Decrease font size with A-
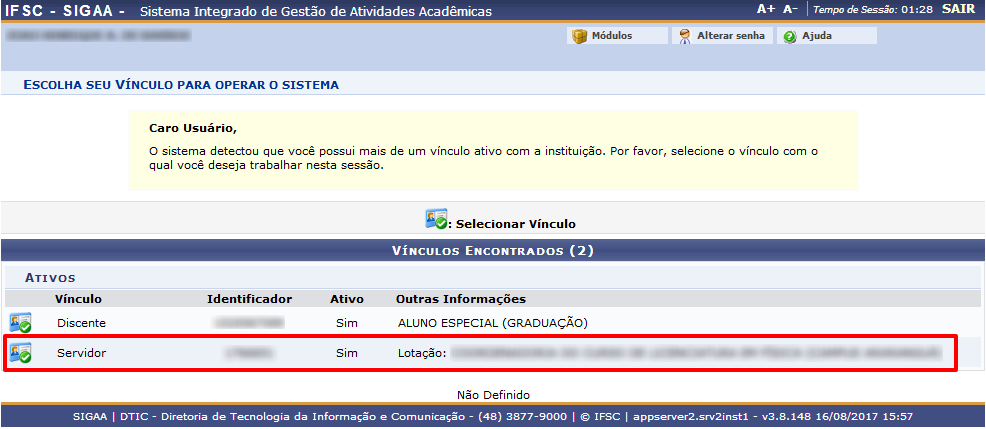 pos(790,9)
